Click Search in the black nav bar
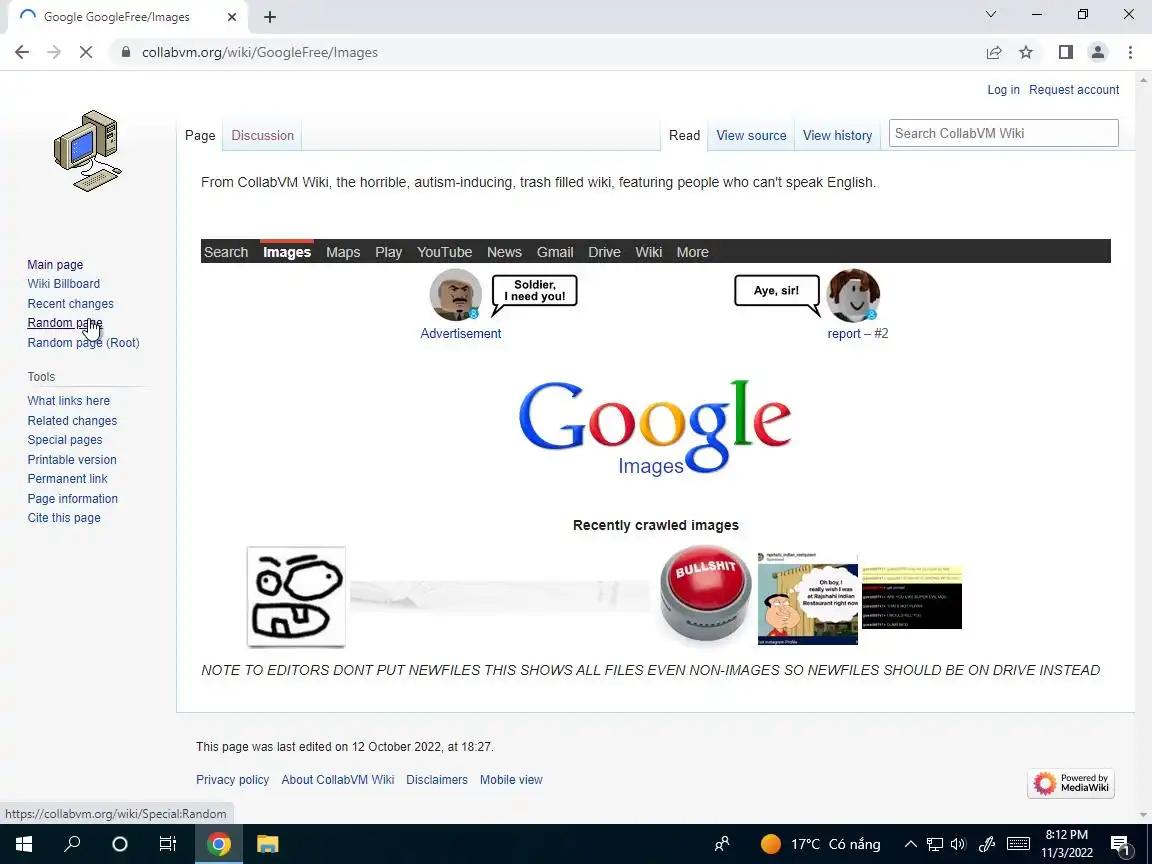Screen dimensions: 1152x864 (226, 252)
